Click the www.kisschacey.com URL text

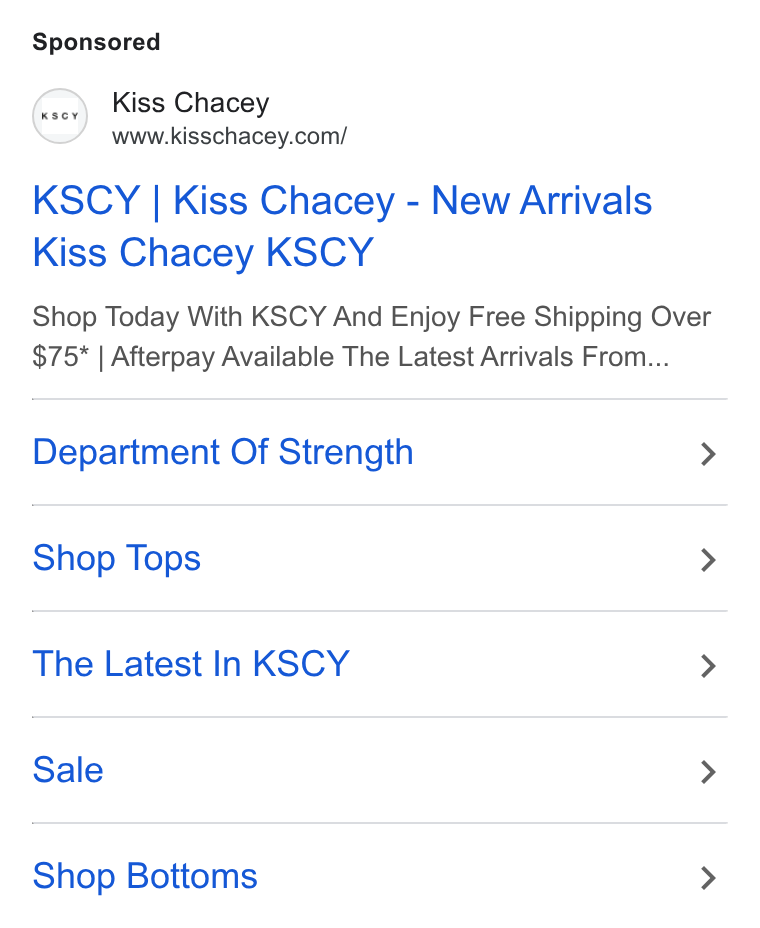point(230,136)
